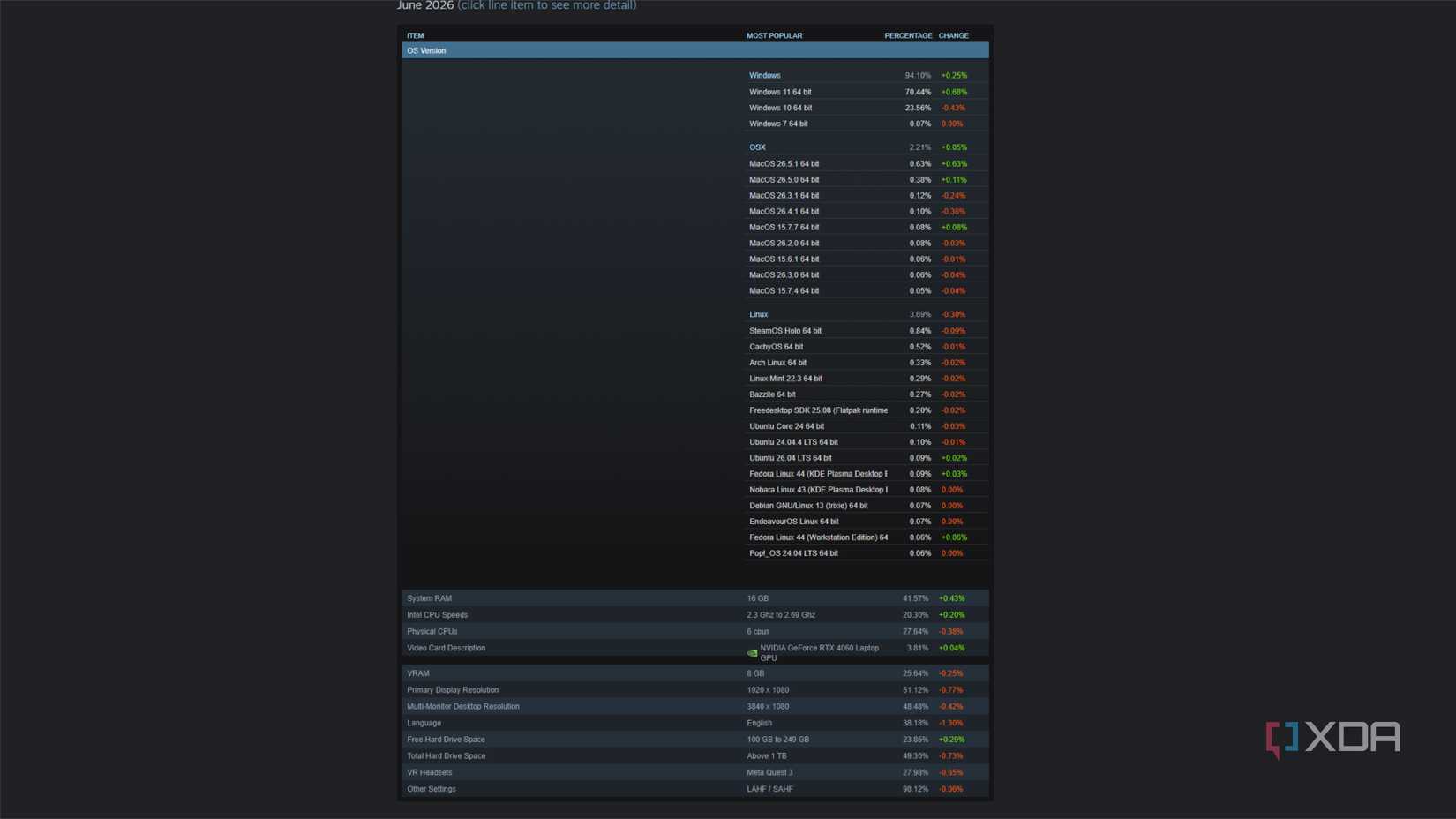Click Arch Linux 64 bit row

point(867,363)
